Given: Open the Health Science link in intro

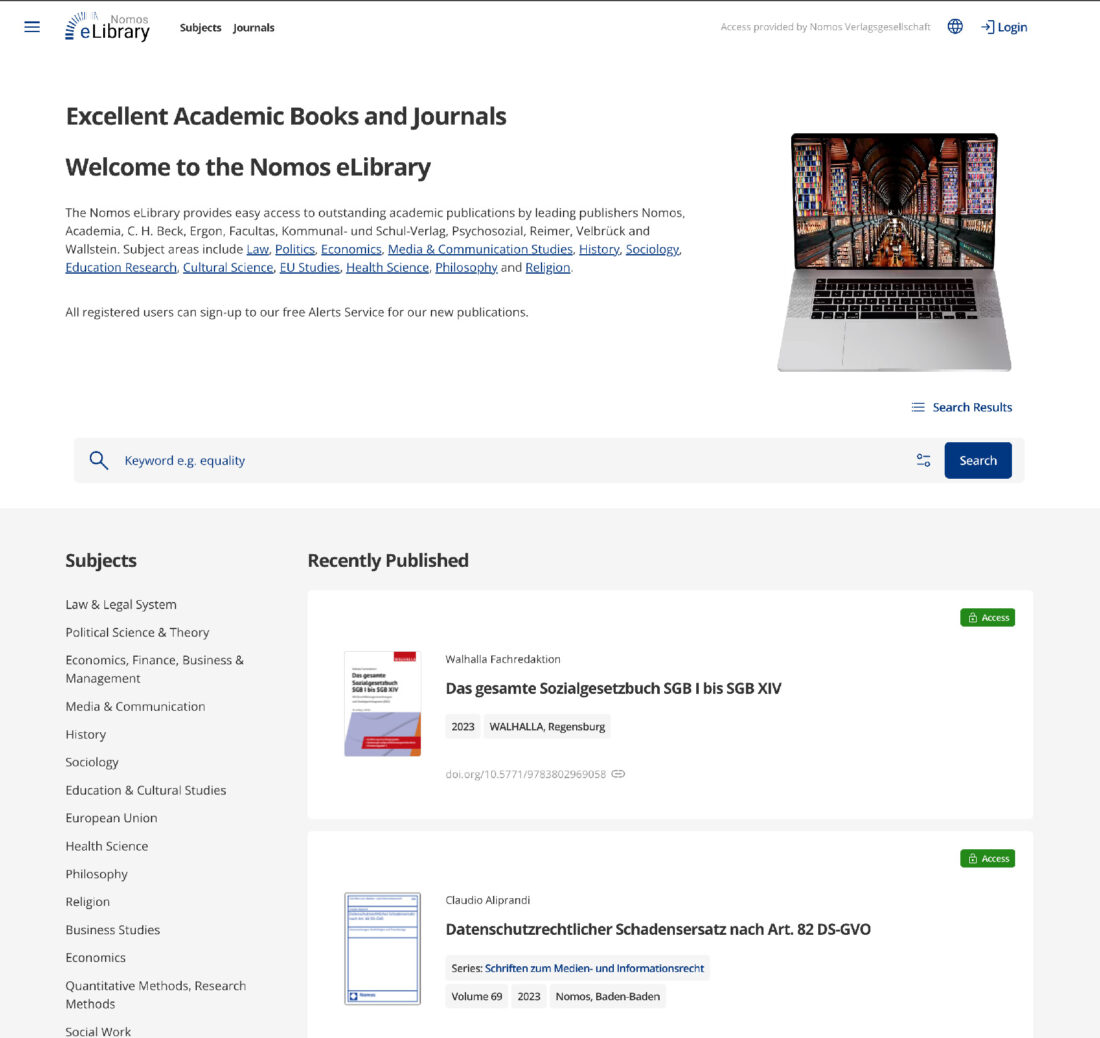Looking at the screenshot, I should pos(387,267).
